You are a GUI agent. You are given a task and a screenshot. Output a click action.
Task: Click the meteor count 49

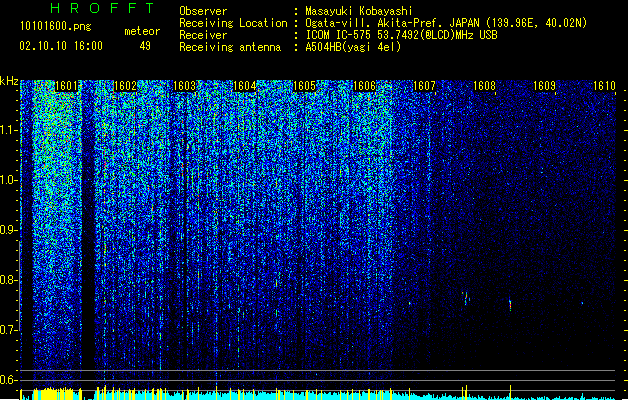click(145, 46)
